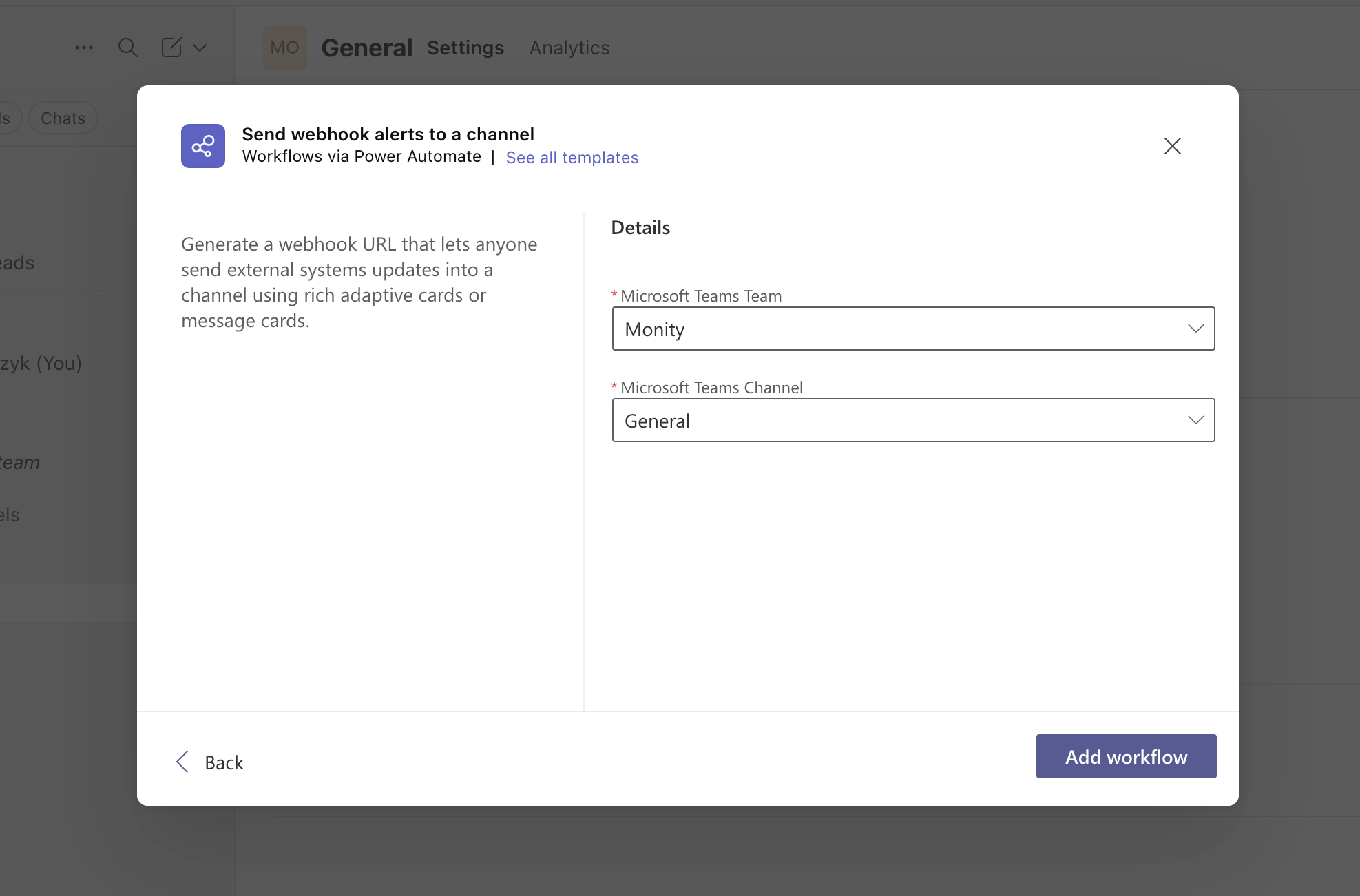Click the chevron next to the compose icon
This screenshot has height=896, width=1360.
200,48
